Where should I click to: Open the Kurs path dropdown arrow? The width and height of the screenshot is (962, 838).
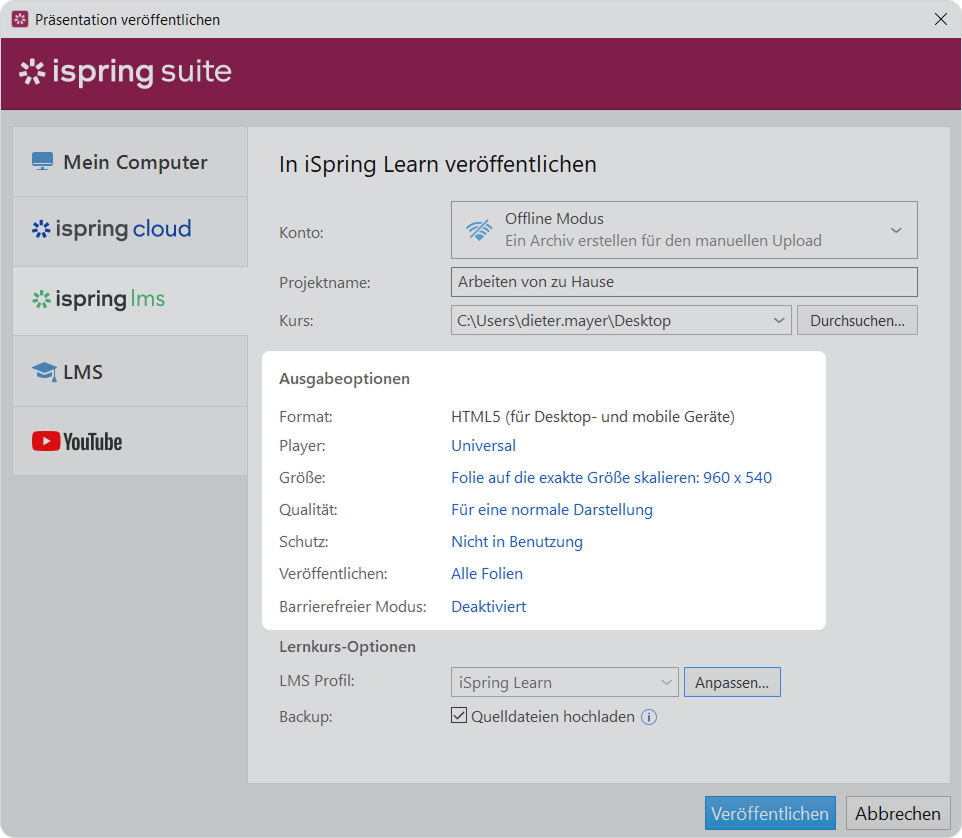pos(779,321)
